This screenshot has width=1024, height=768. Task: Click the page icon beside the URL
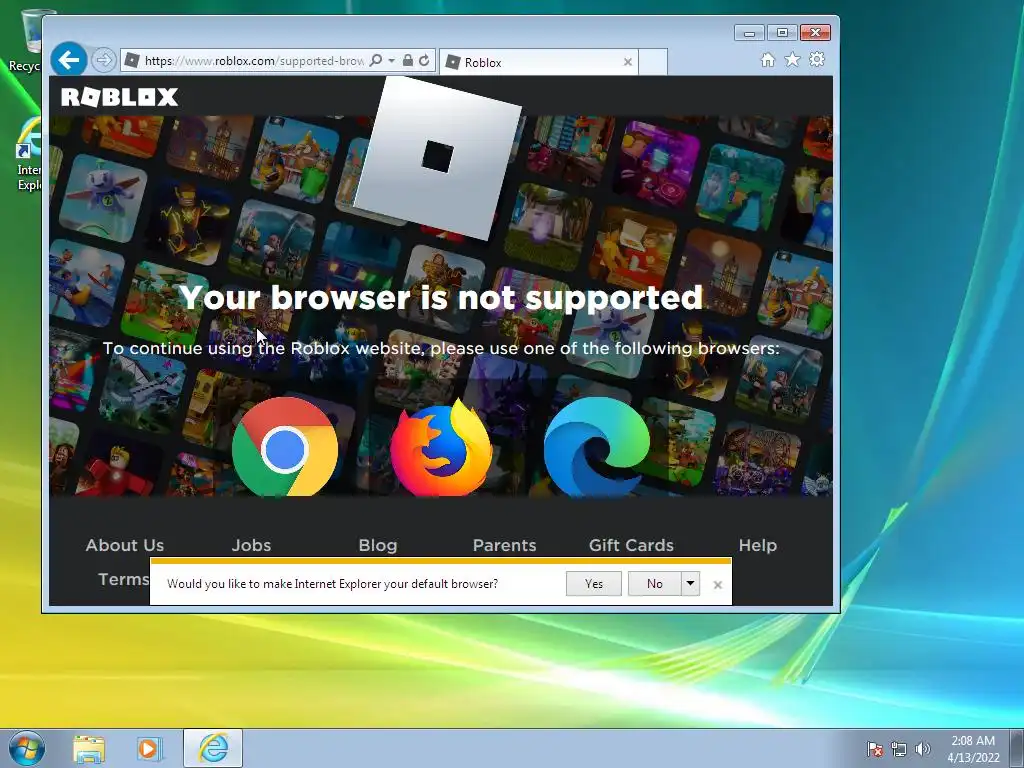click(x=132, y=60)
